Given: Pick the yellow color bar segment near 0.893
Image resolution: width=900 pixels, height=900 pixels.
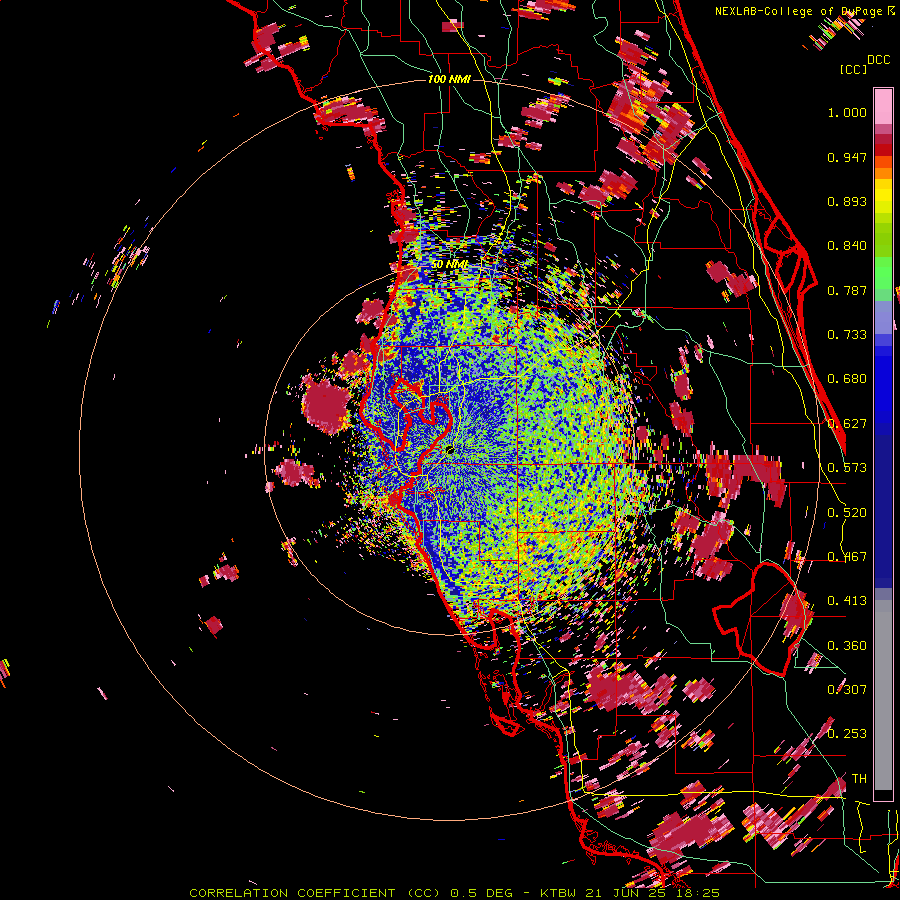Looking at the screenshot, I should coord(883,196).
